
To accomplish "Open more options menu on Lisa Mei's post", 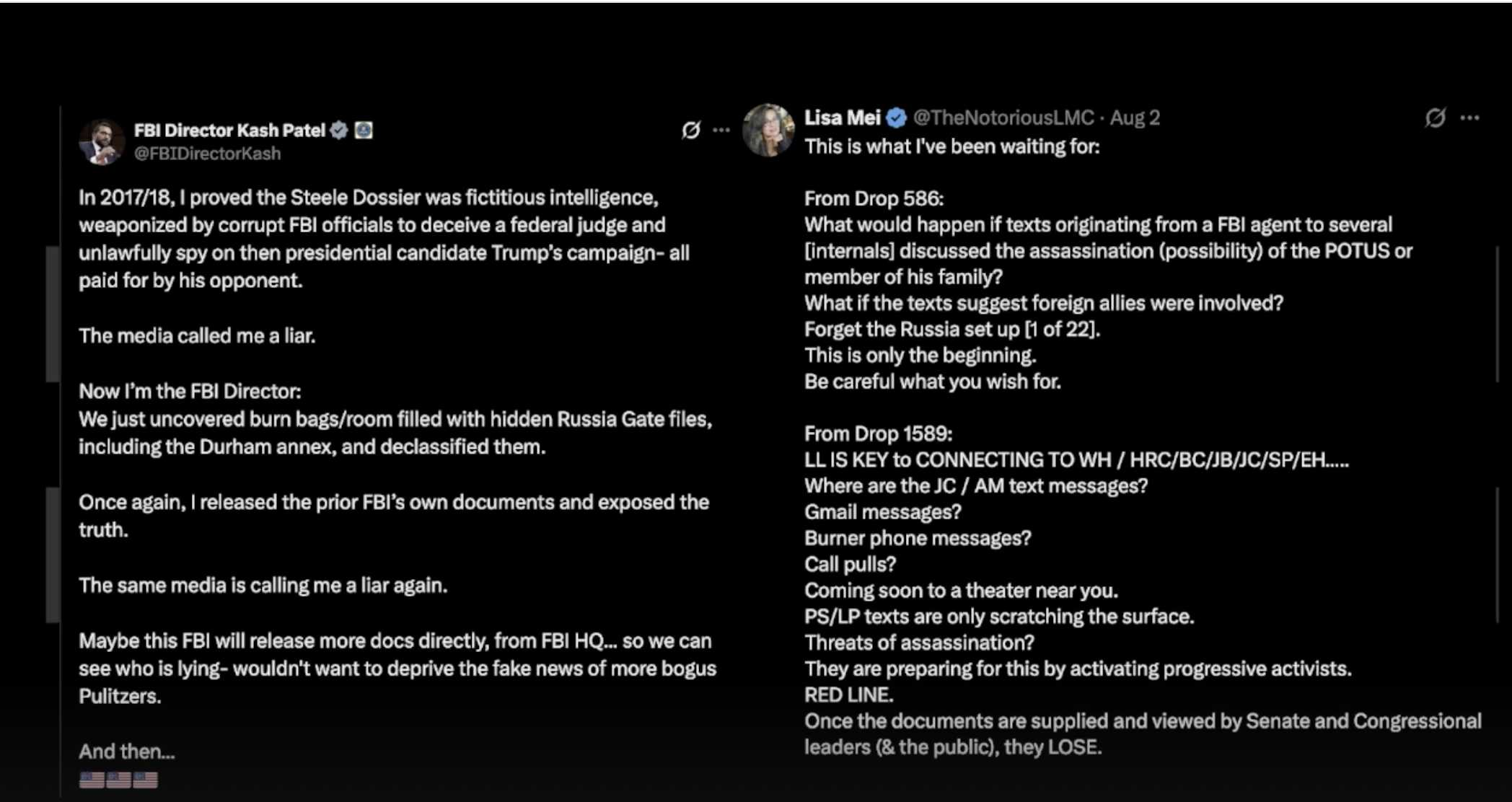I will [1469, 118].
